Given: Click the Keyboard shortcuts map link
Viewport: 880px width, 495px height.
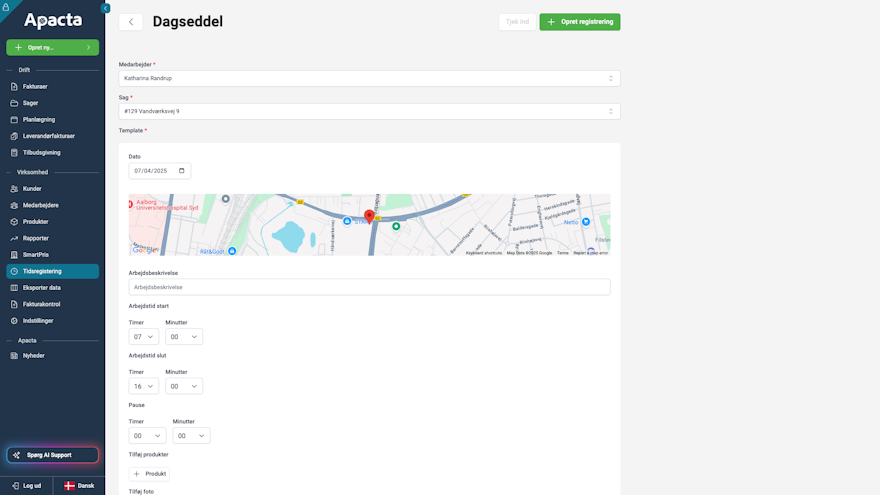Looking at the screenshot, I should click(484, 253).
